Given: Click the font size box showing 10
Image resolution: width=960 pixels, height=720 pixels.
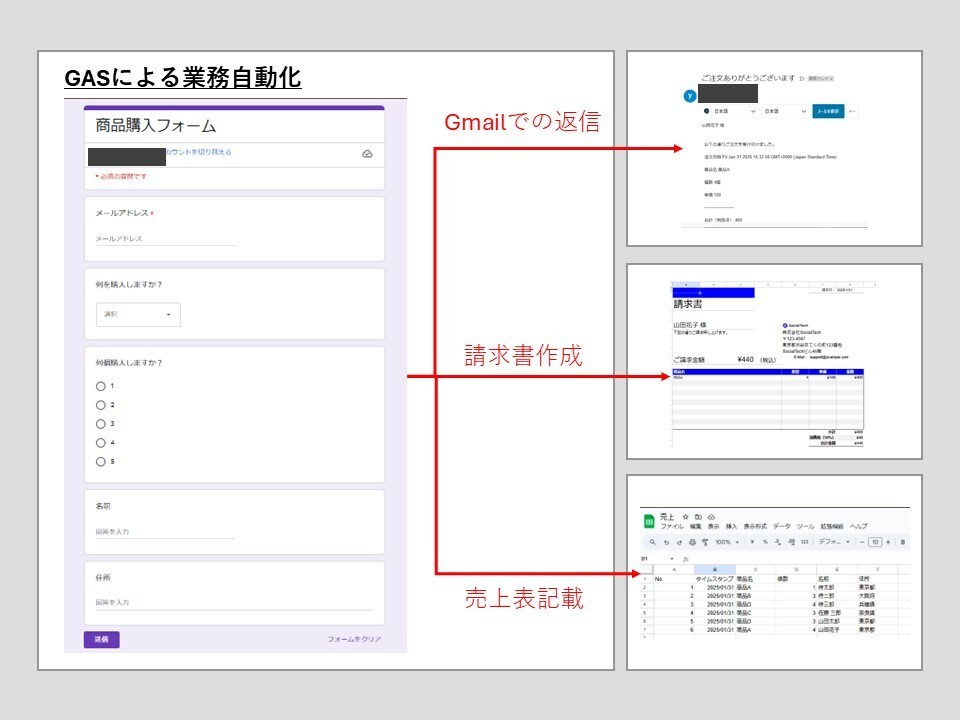Looking at the screenshot, I should [x=875, y=542].
